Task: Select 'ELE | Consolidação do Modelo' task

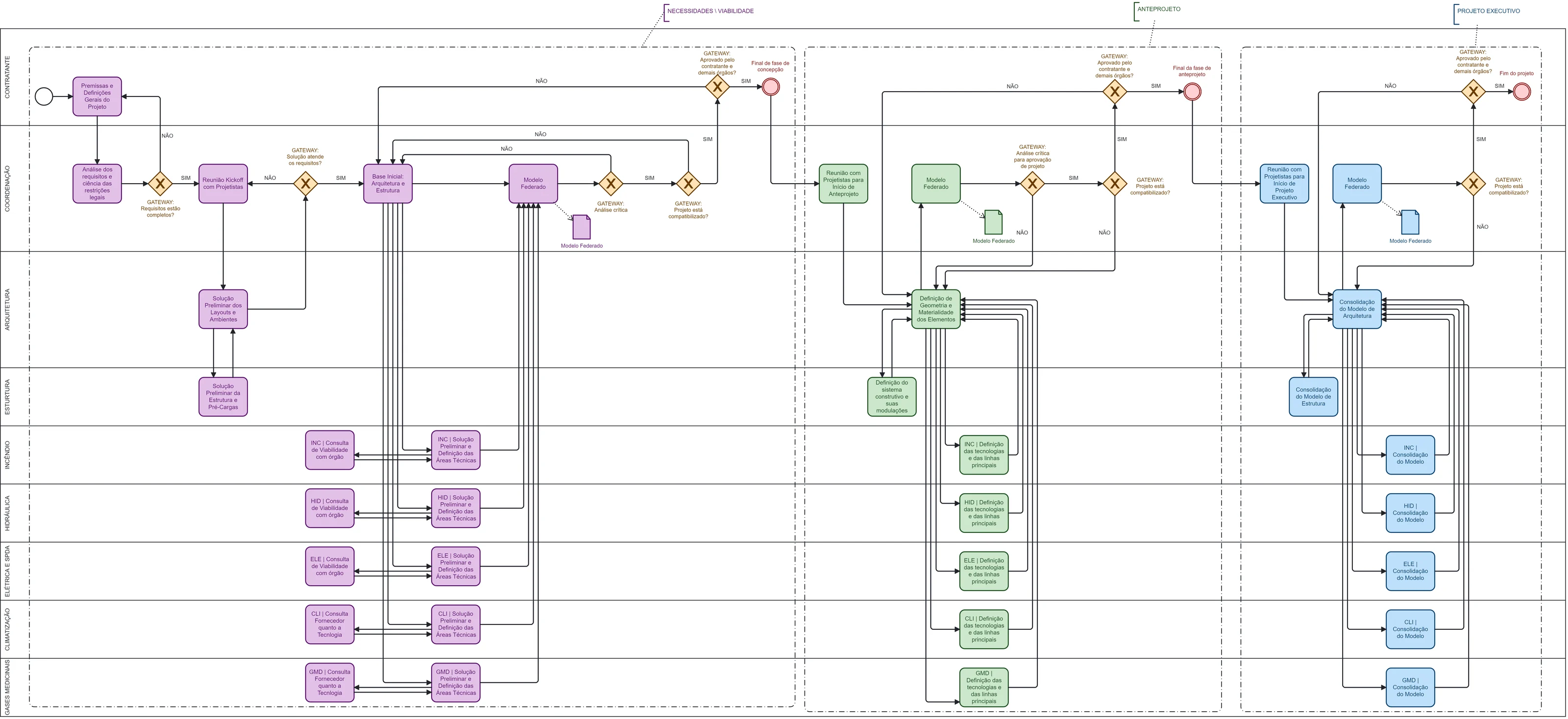Action: tap(1410, 571)
